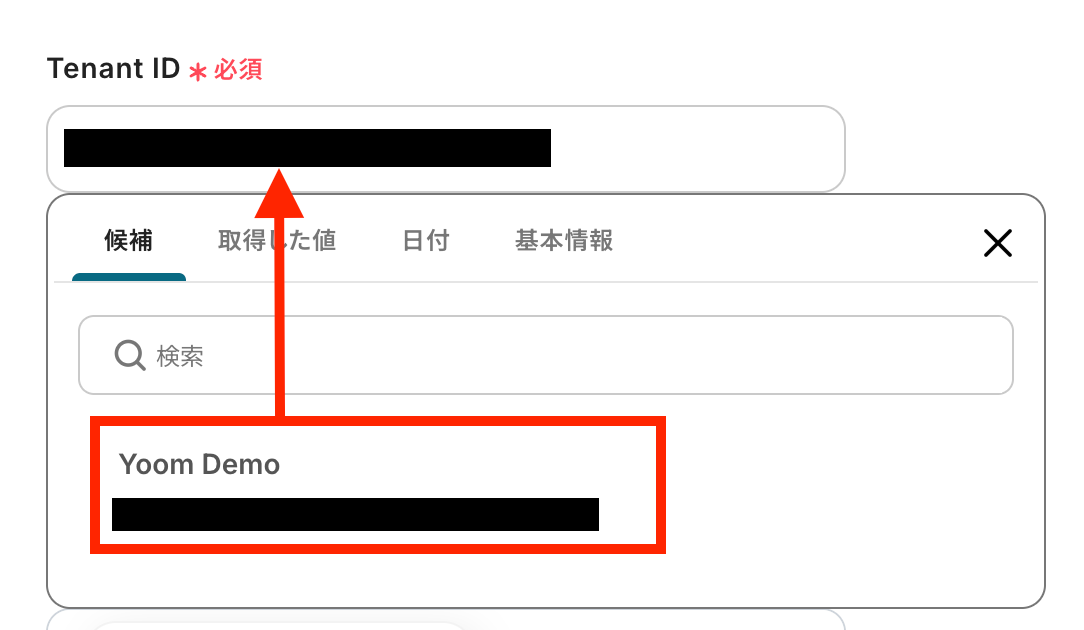Click the Yoom Demo title text
Screen dimensions: 1084x630
coord(199,465)
